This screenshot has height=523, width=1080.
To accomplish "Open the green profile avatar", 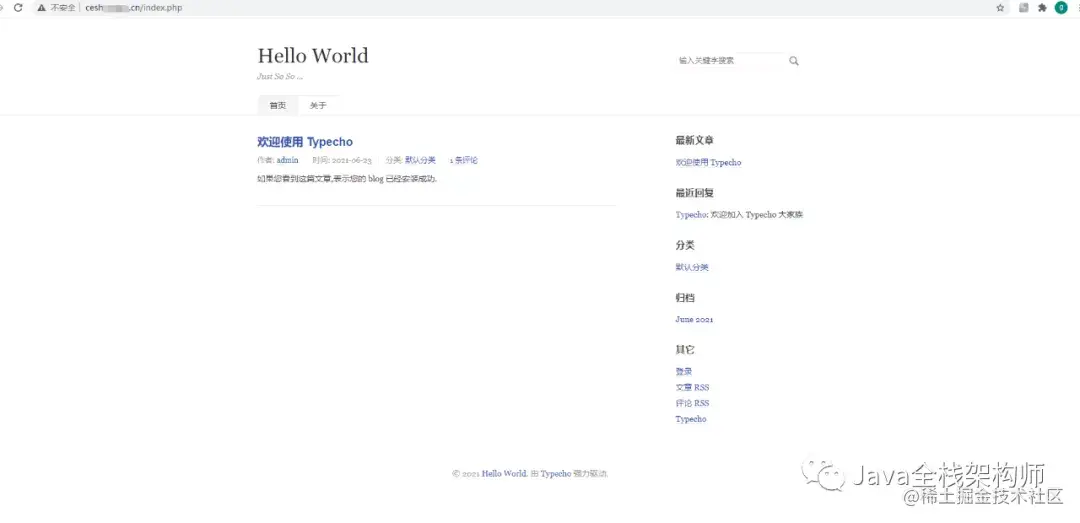I will [1061, 8].
